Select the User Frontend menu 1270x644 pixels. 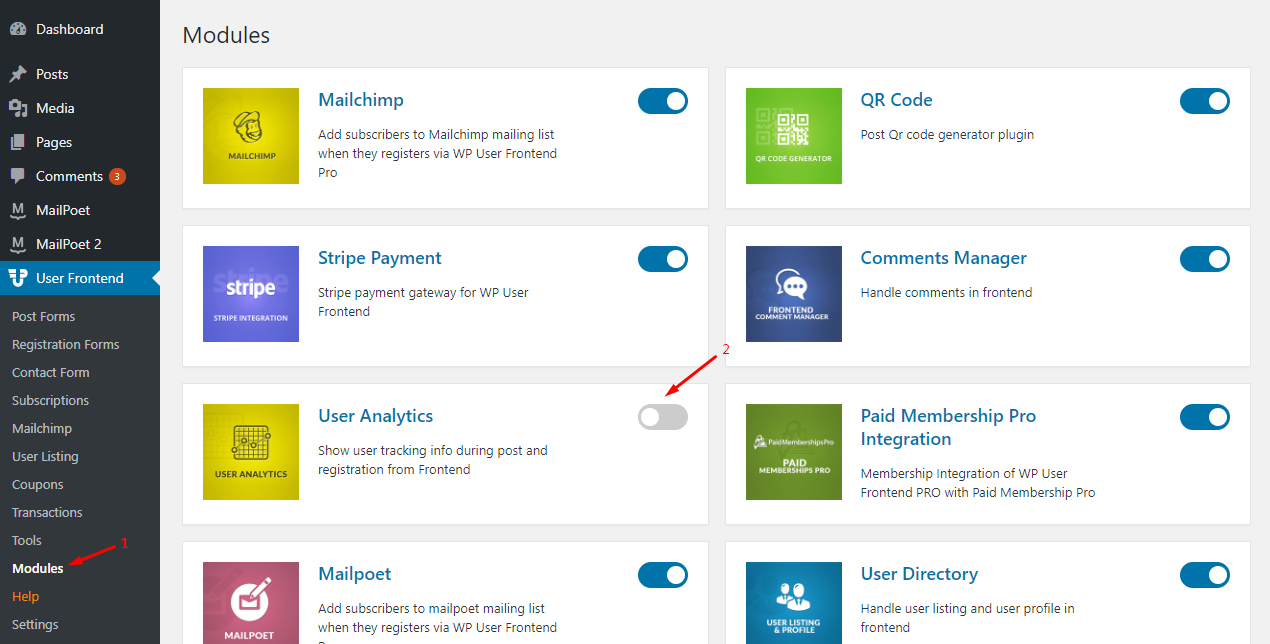pyautogui.click(x=80, y=278)
